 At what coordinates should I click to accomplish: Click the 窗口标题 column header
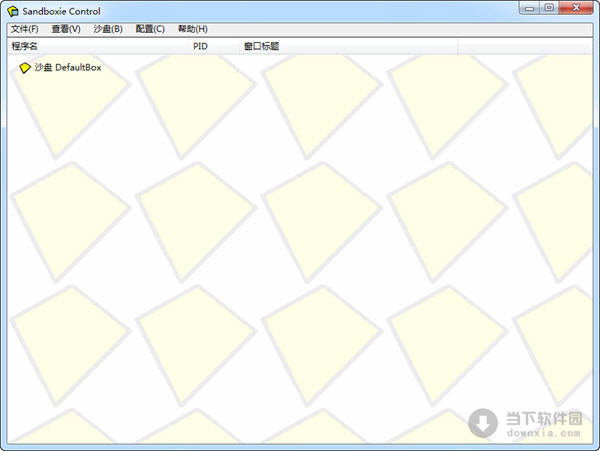click(349, 46)
